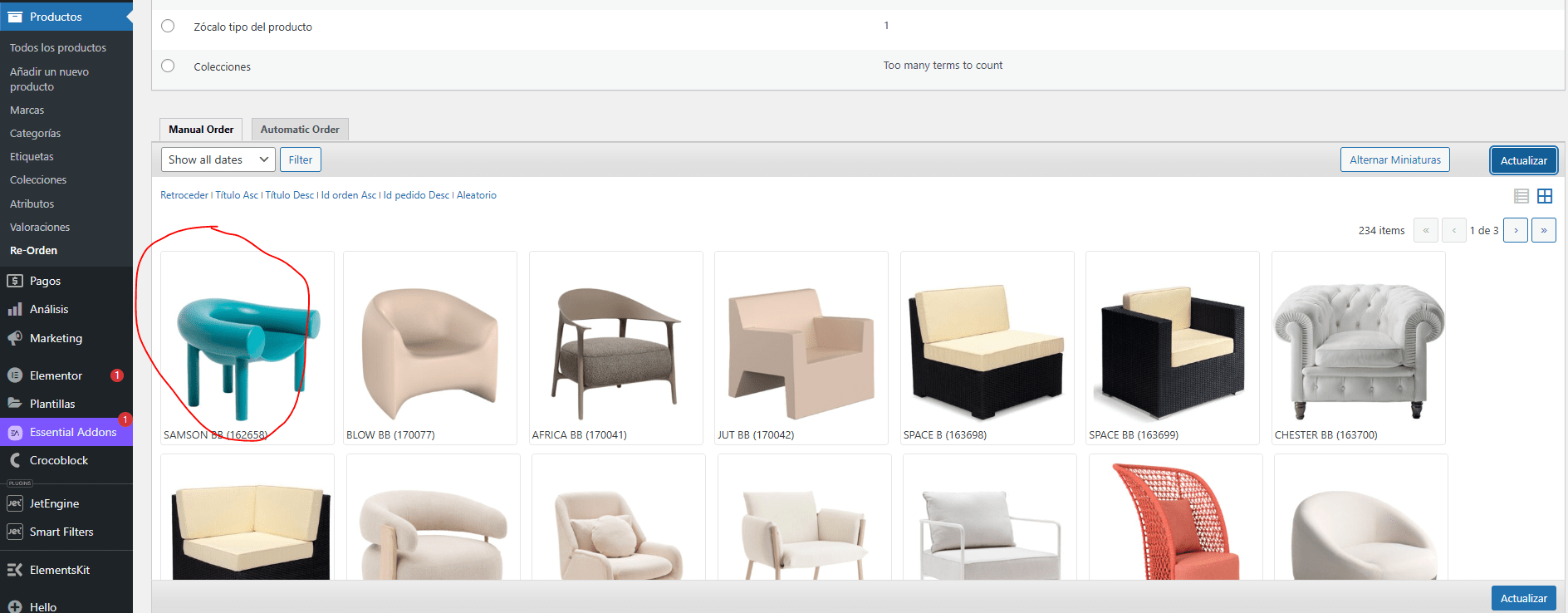Open the Show all dates dropdown

click(218, 159)
